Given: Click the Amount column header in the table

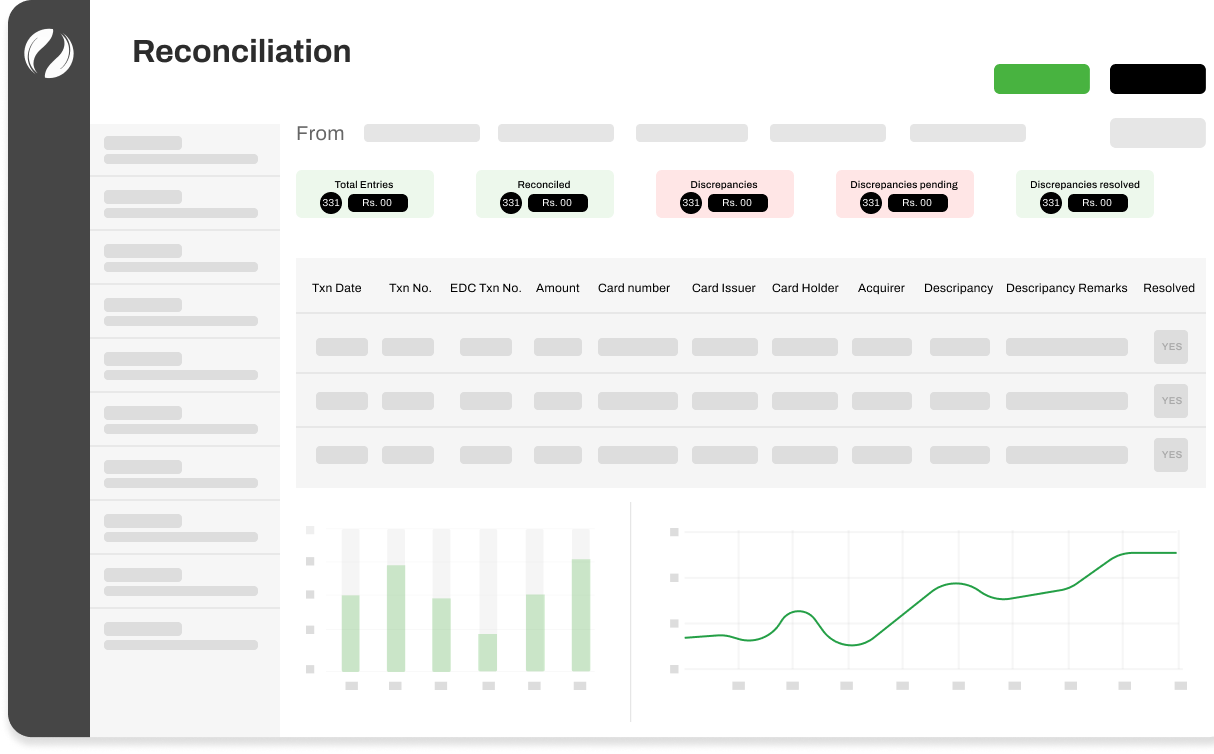Looking at the screenshot, I should [557, 287].
